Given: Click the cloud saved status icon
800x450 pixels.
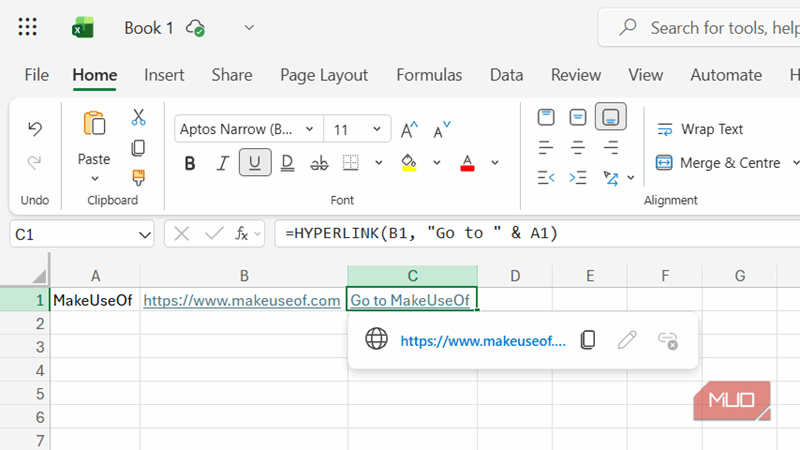Looking at the screenshot, I should click(x=195, y=28).
